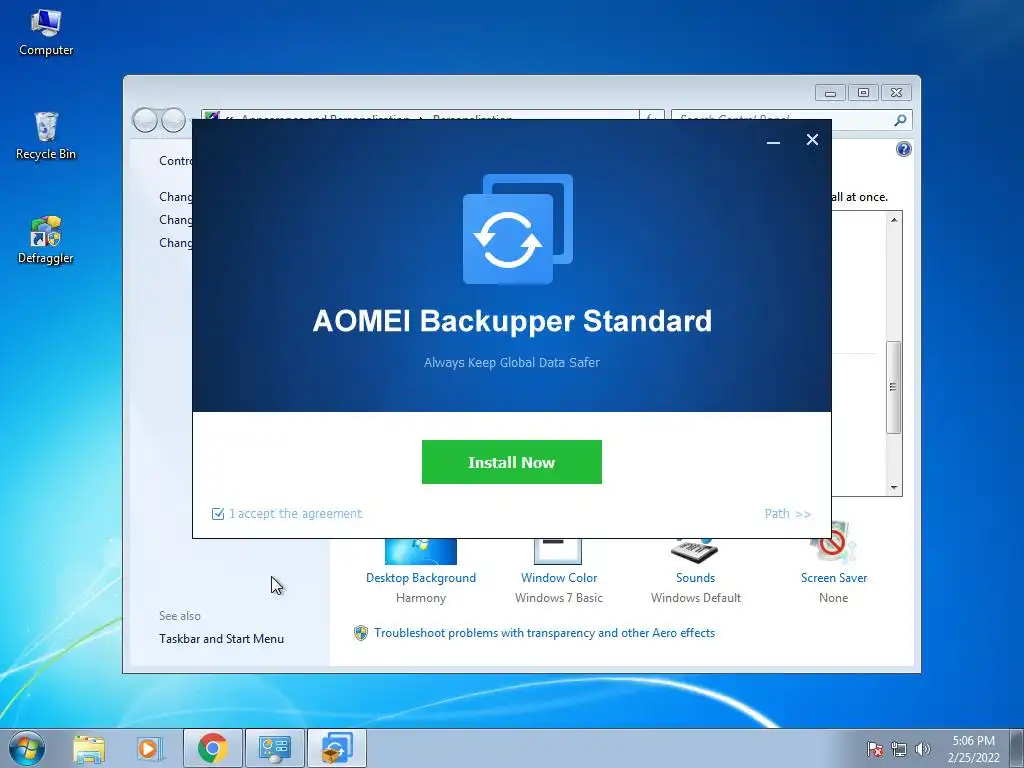
Task: Open Screen Saver settings in Personalization
Action: click(834, 577)
